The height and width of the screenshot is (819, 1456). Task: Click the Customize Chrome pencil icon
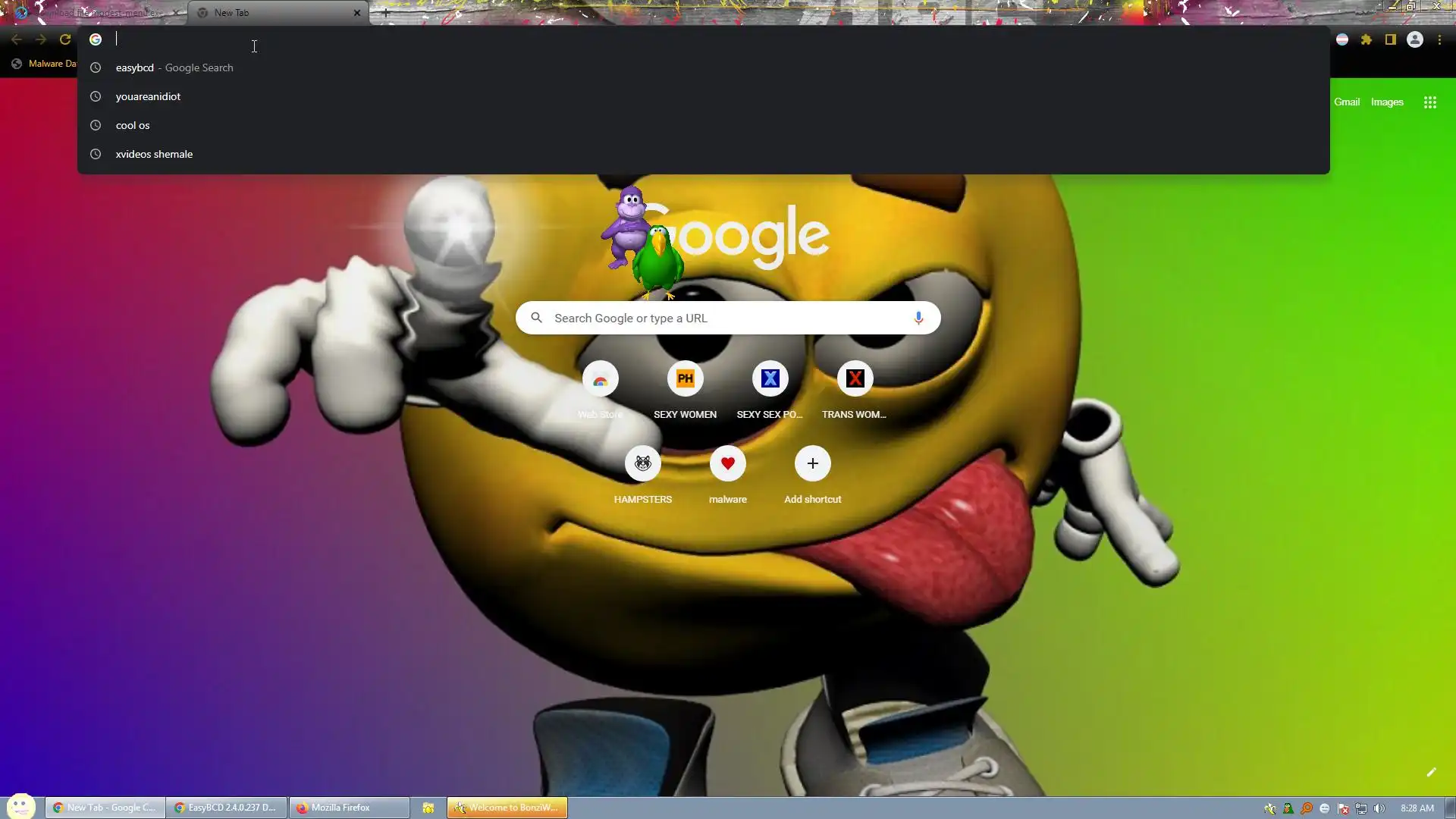coord(1431,772)
